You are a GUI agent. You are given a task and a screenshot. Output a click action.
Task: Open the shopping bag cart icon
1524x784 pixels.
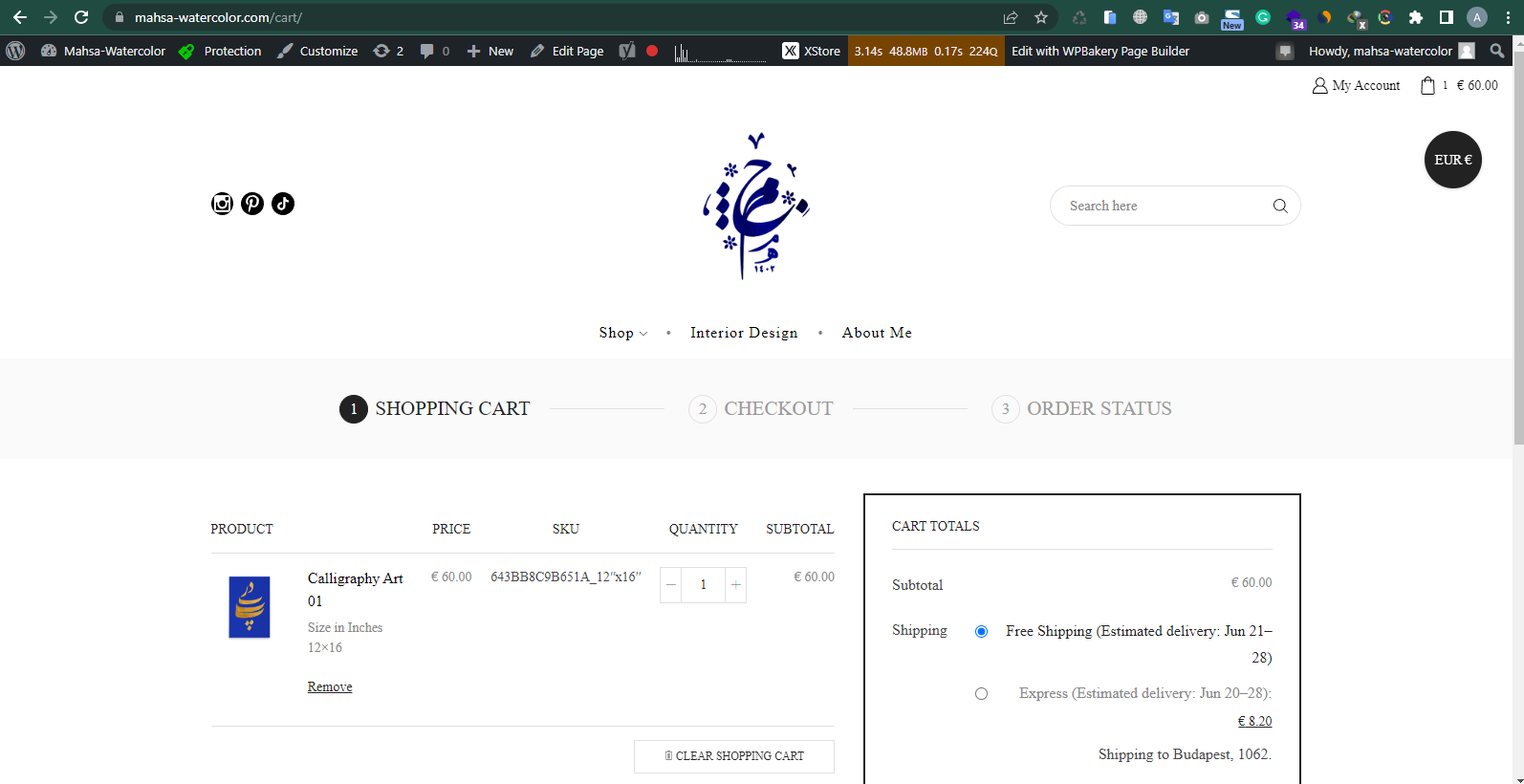[1427, 85]
